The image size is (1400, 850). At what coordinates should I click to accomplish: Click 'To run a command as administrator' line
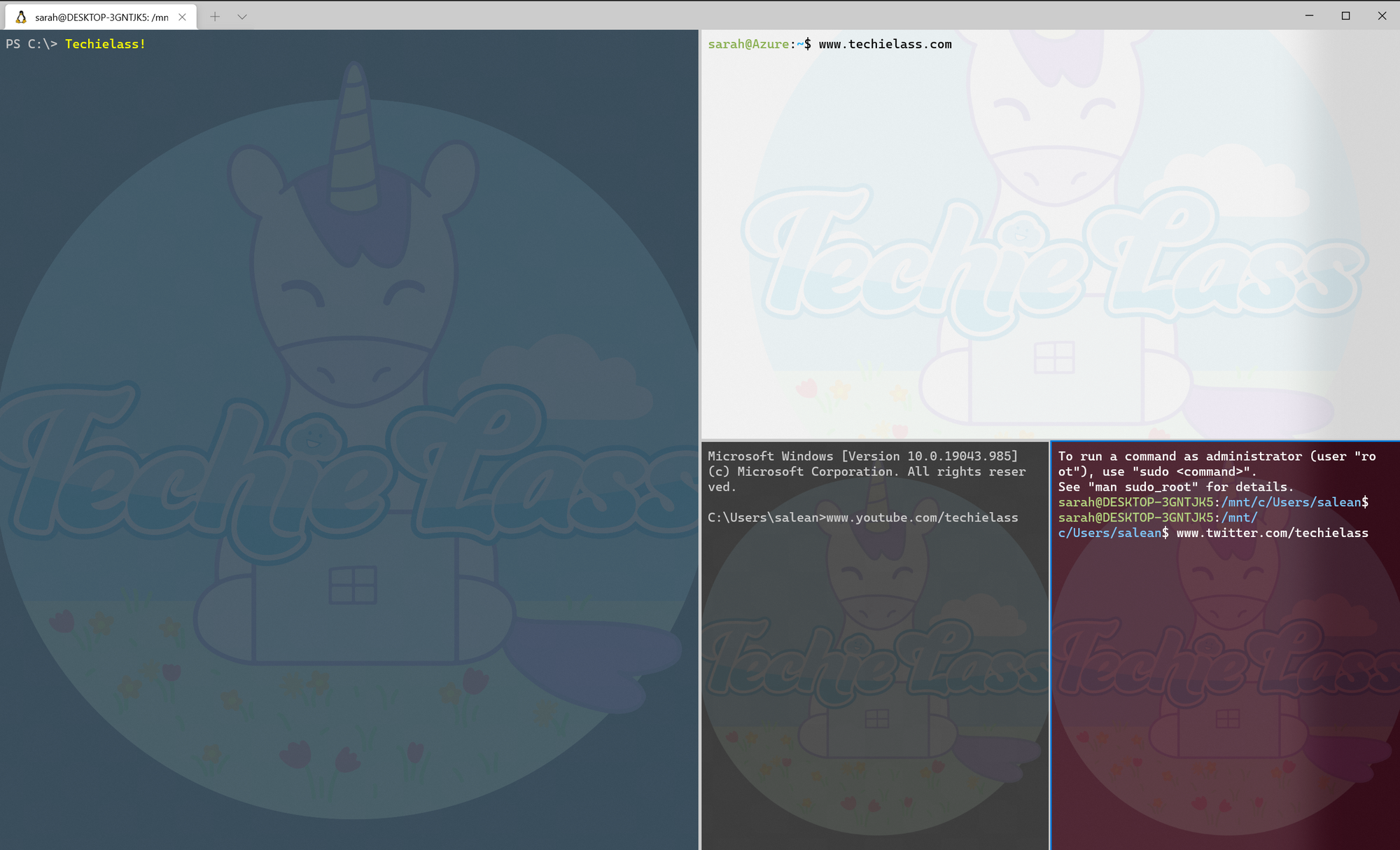click(1217, 464)
